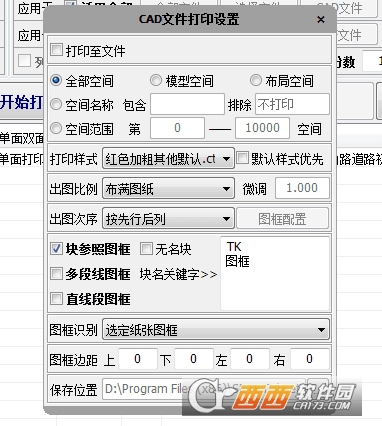382x426 pixels.
Task: Select the 布局空间 radio button
Action: coord(256,80)
